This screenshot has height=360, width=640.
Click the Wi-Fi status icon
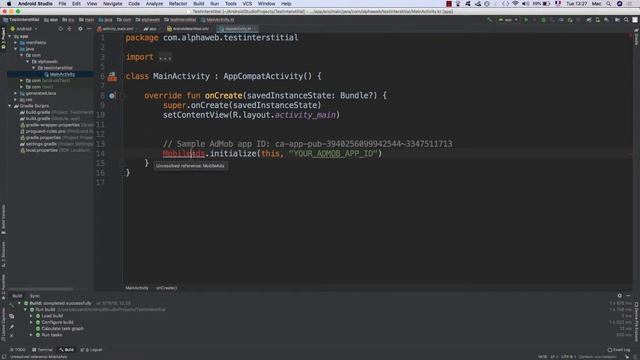pos(516,4)
